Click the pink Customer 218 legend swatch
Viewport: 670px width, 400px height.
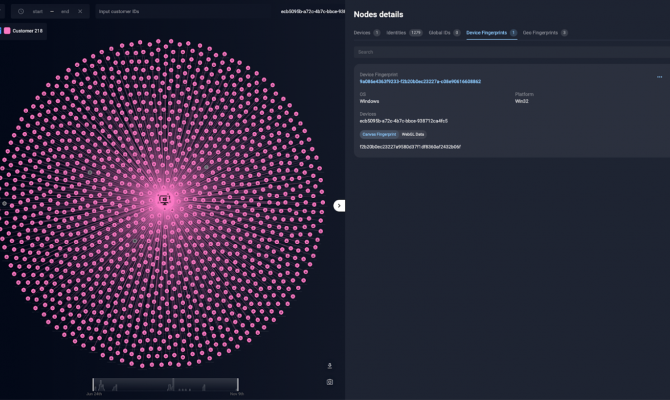7,31
